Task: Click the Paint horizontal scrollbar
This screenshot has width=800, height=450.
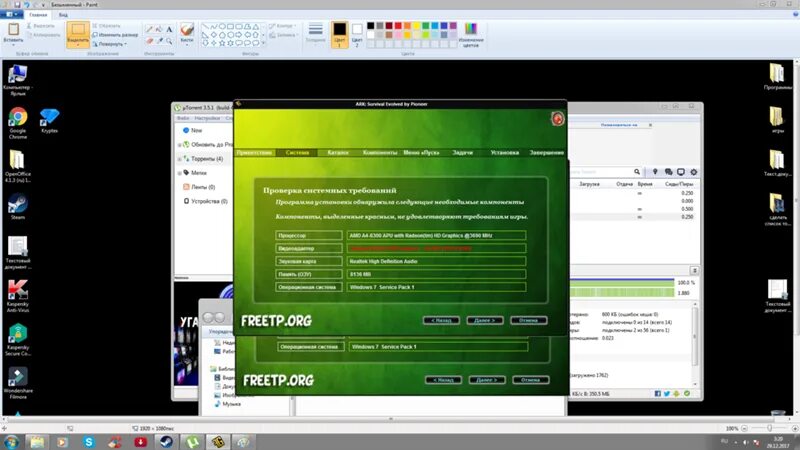Action: pos(391,419)
